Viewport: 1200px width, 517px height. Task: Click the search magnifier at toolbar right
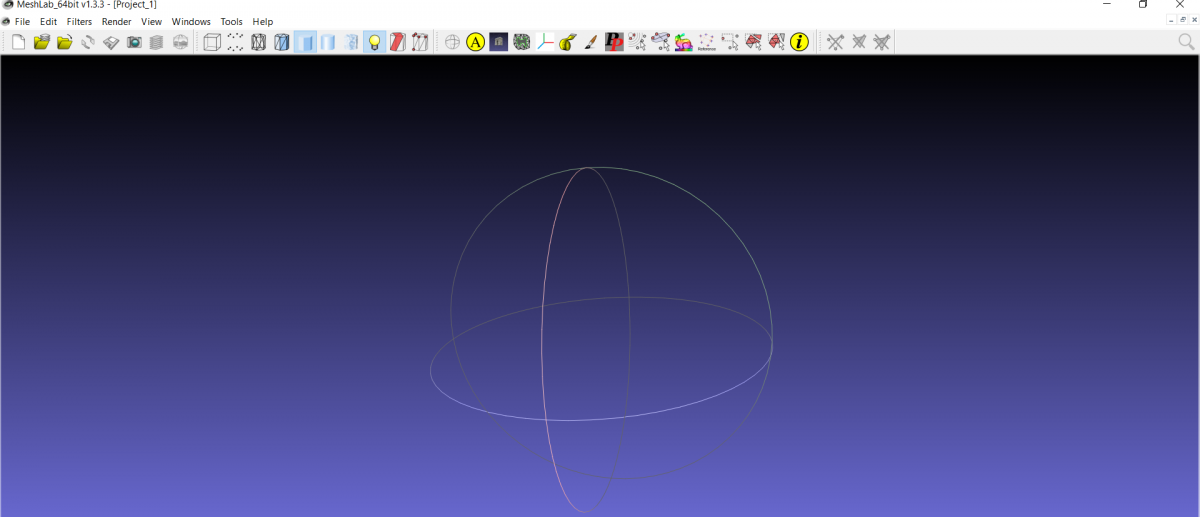(x=1186, y=42)
